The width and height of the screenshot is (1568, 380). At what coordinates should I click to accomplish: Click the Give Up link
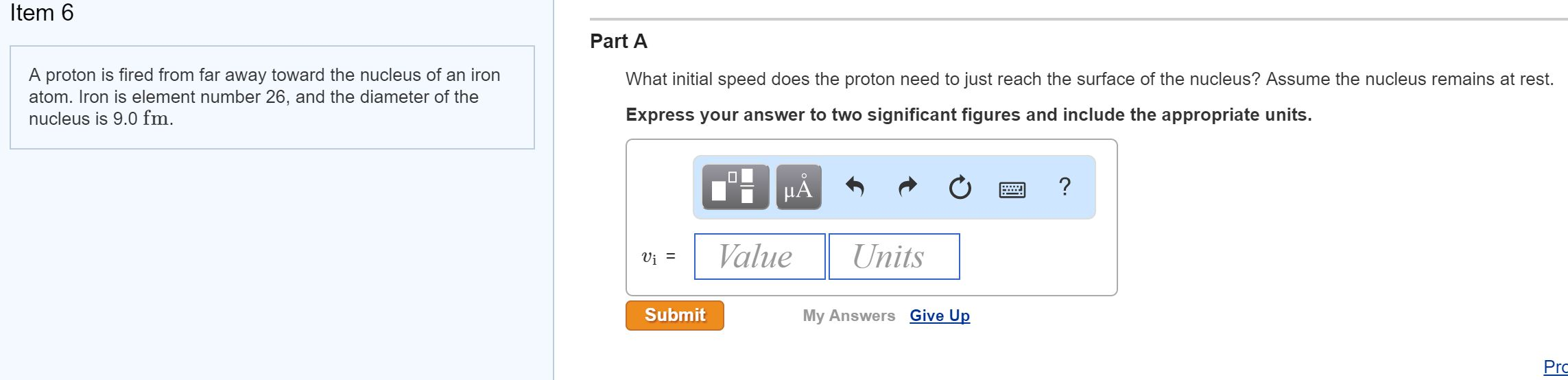pos(940,316)
